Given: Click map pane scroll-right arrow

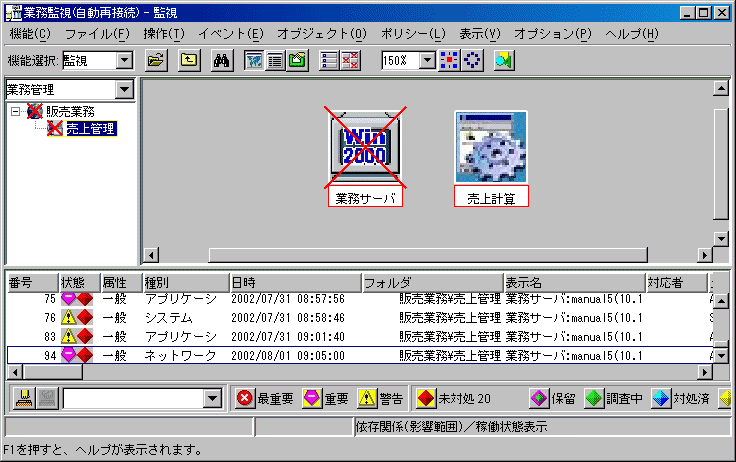Looking at the screenshot, I should pos(705,255).
